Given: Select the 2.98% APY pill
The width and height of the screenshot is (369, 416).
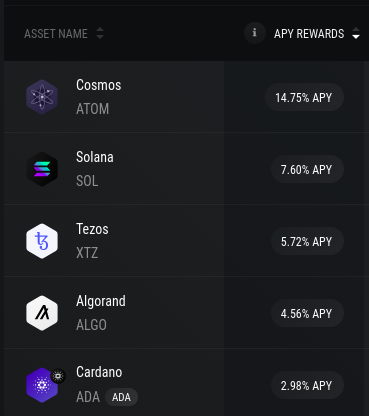Looking at the screenshot, I should pos(307,385).
